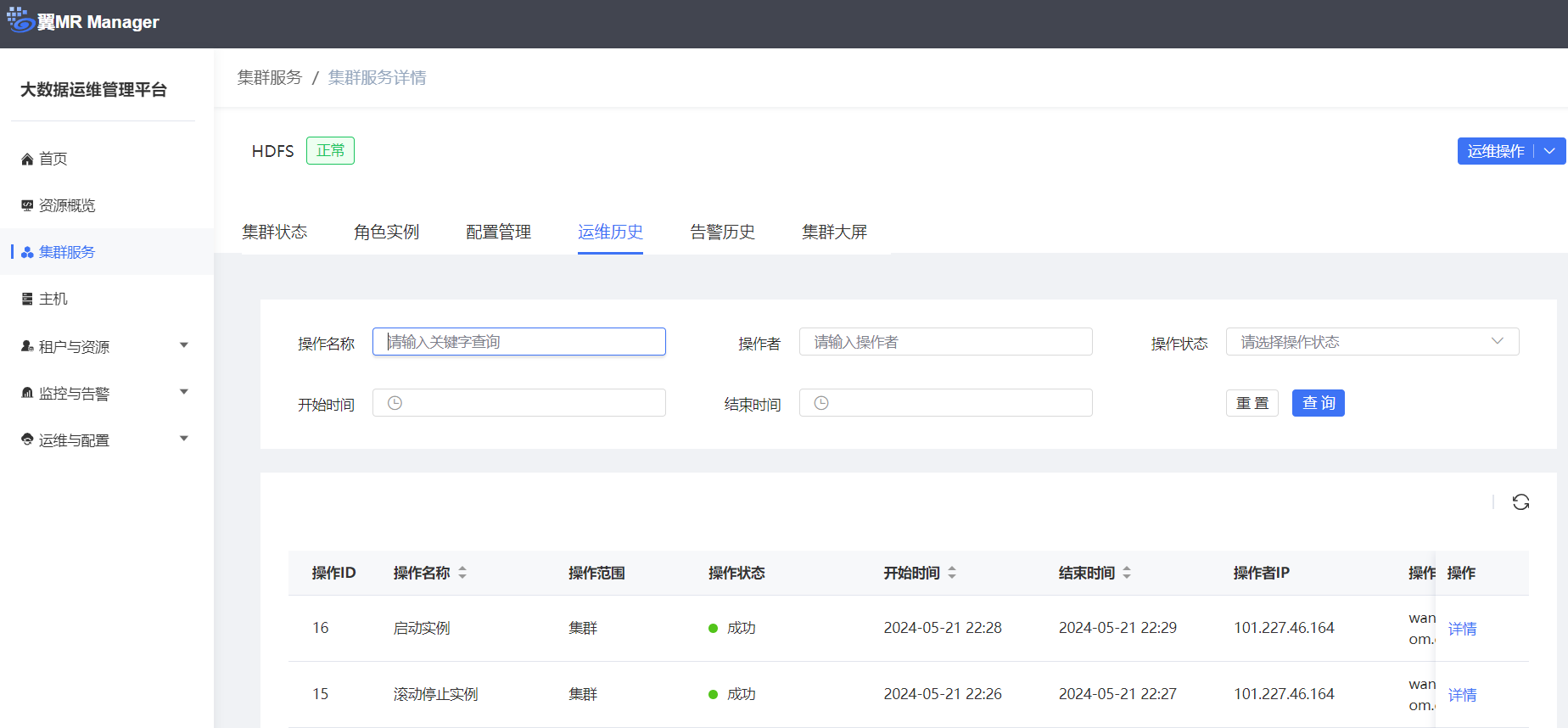Click end time 2024-05-21 22:29

(1117, 628)
